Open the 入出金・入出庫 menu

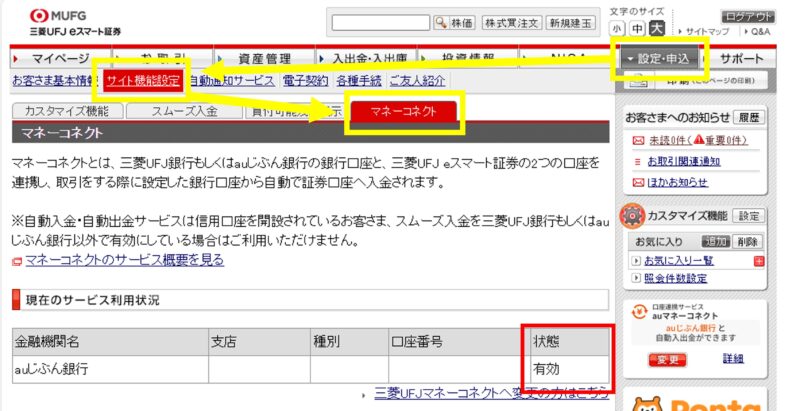[366, 58]
